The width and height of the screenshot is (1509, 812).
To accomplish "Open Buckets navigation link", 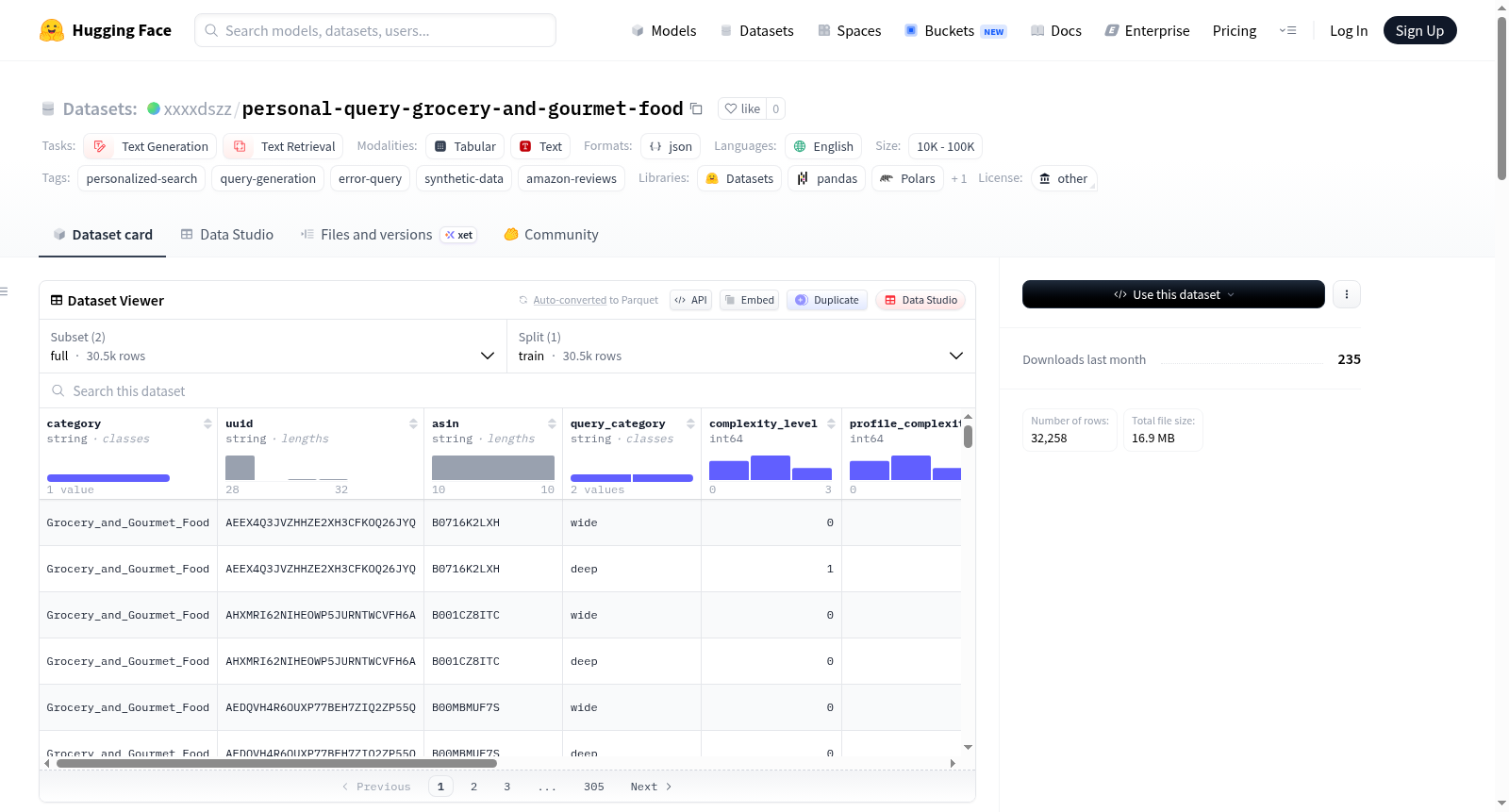I will [955, 30].
